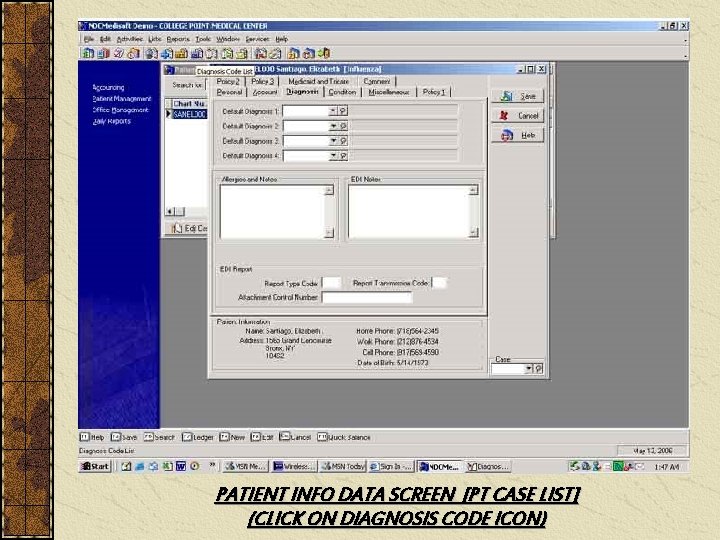Viewport: 720px width, 540px height.
Task: Click inside the EDI Notes box
Action: (409, 212)
